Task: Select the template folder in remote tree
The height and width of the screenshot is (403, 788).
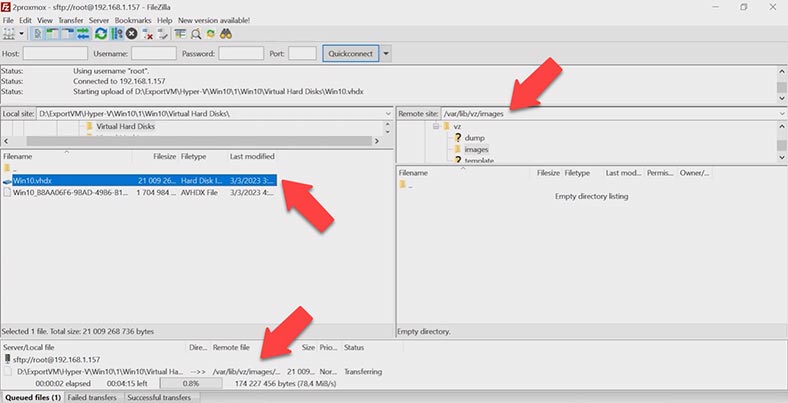Action: 479,161
